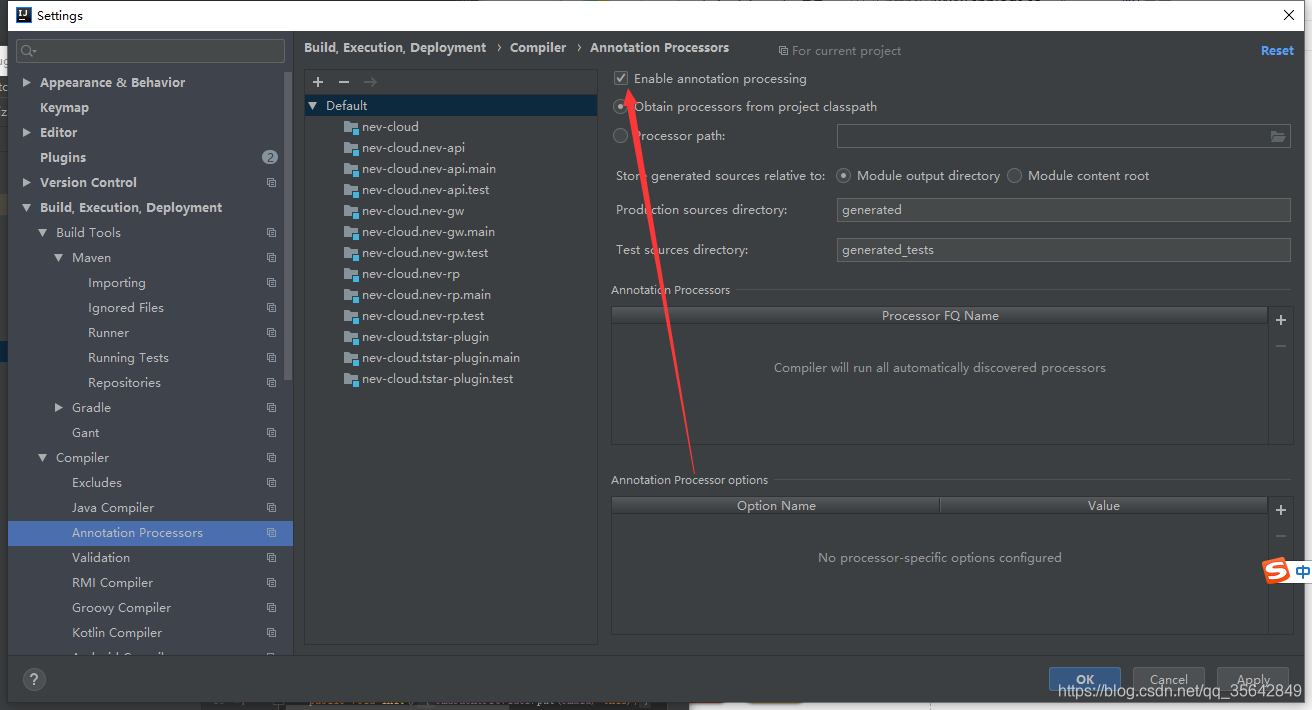
Task: Open Keymap settings
Action: [x=64, y=108]
